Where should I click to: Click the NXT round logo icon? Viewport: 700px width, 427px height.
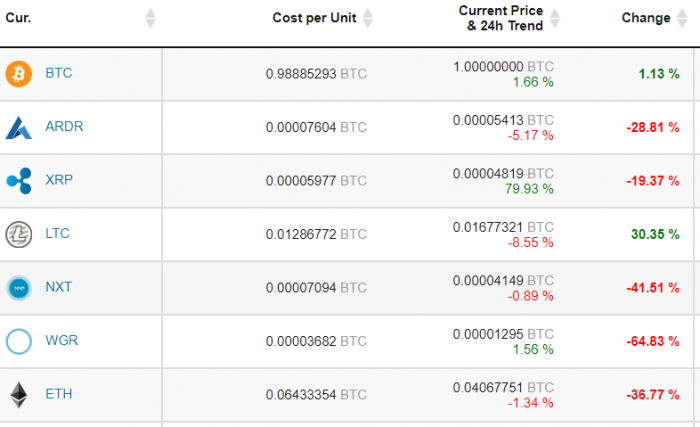point(19,288)
